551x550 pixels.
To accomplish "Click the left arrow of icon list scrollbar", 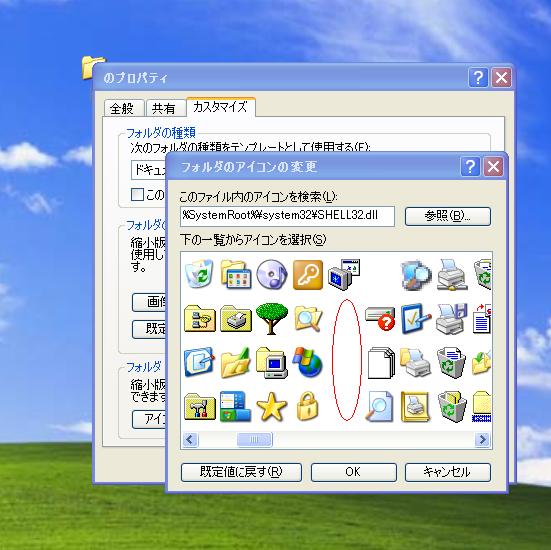I will pos(190,439).
